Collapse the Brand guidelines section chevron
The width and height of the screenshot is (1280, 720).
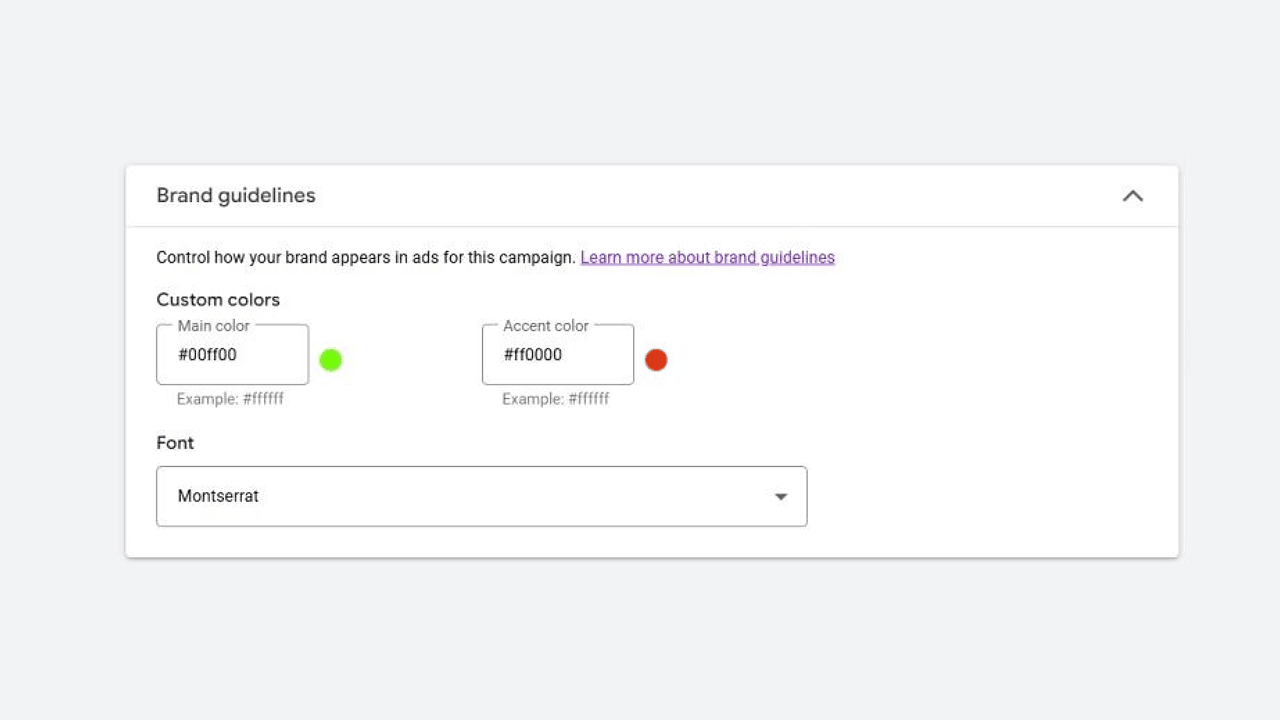(1132, 196)
